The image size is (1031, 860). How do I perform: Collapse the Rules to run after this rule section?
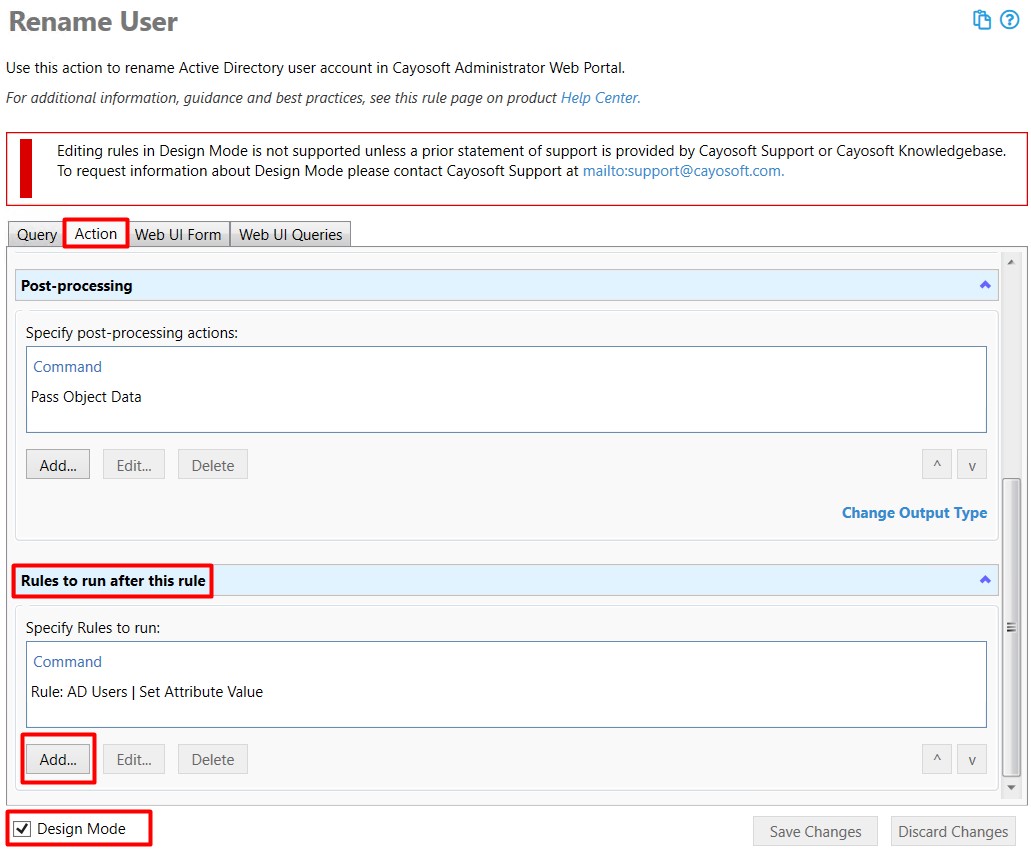coord(985,579)
